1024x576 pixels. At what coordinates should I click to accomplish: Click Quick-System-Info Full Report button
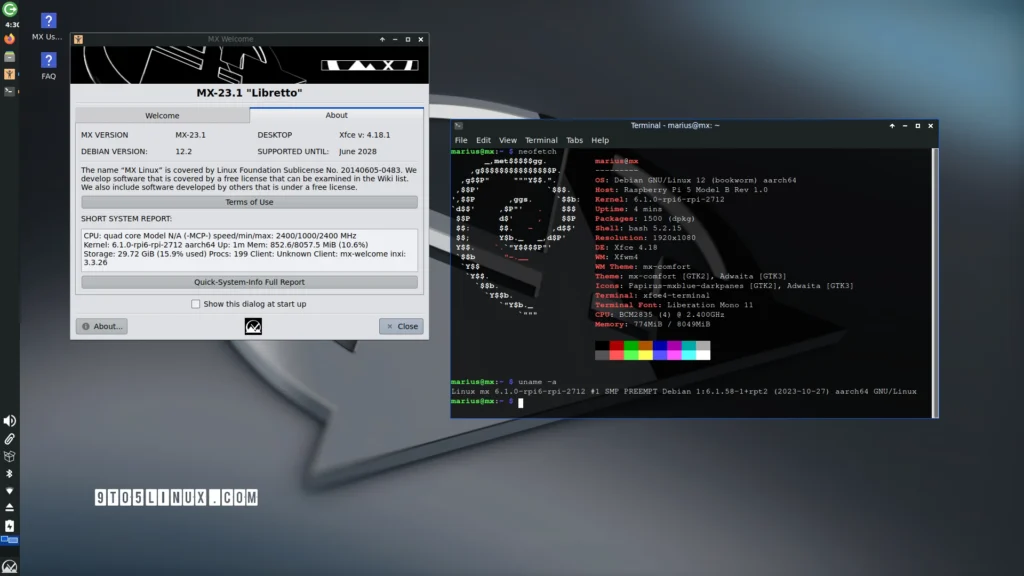click(249, 282)
